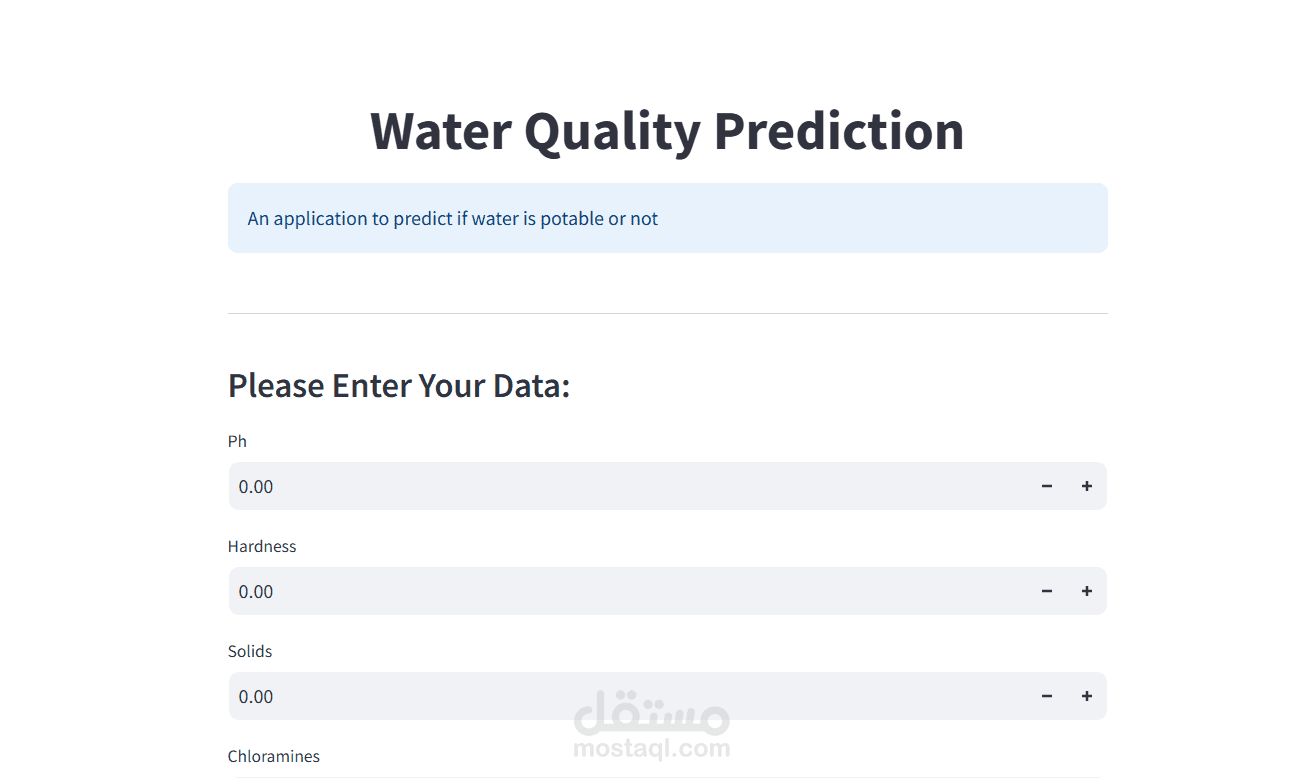Click the plus button for Solids

click(x=1086, y=696)
